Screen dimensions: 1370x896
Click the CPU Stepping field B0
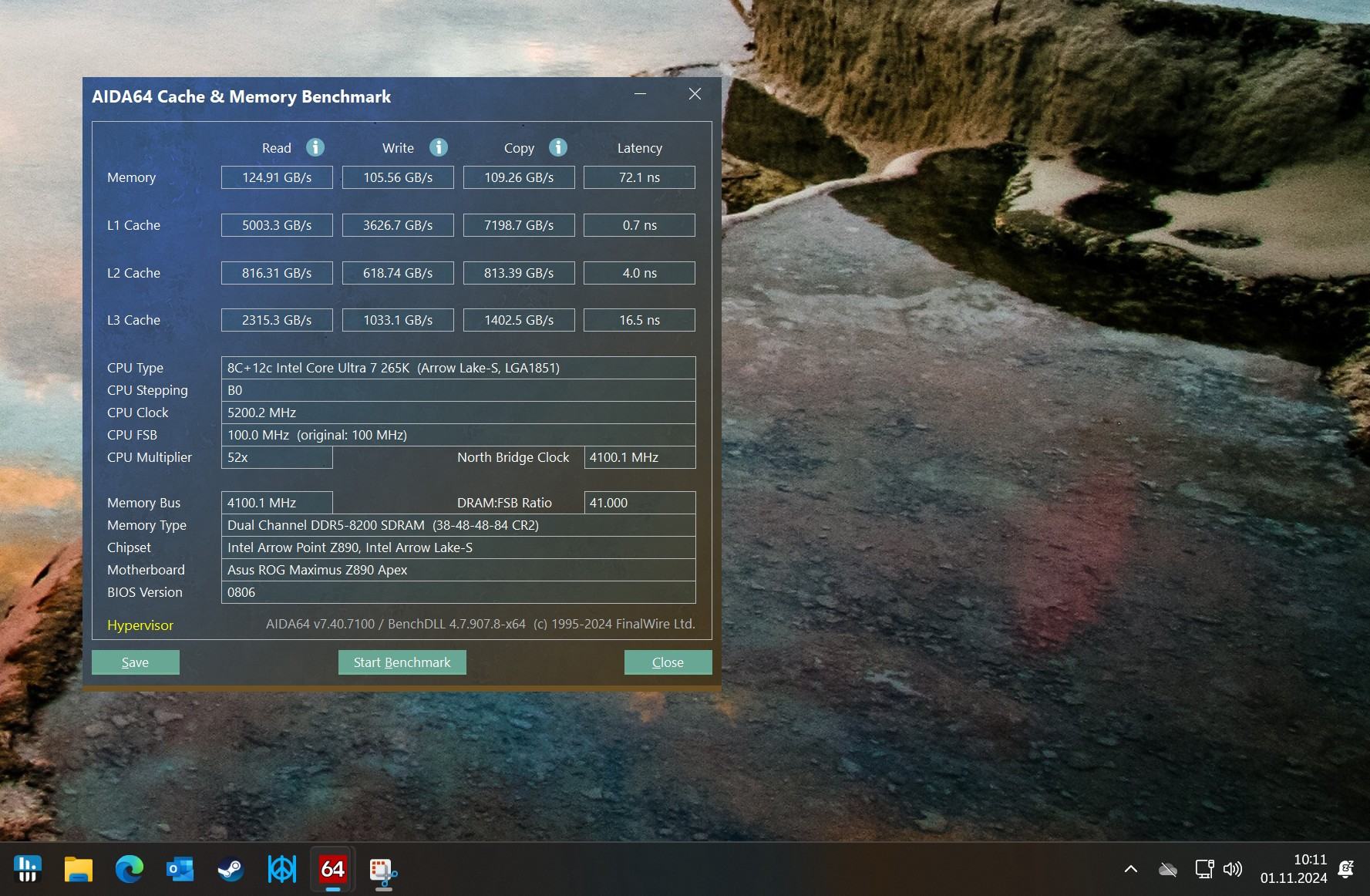click(x=458, y=390)
